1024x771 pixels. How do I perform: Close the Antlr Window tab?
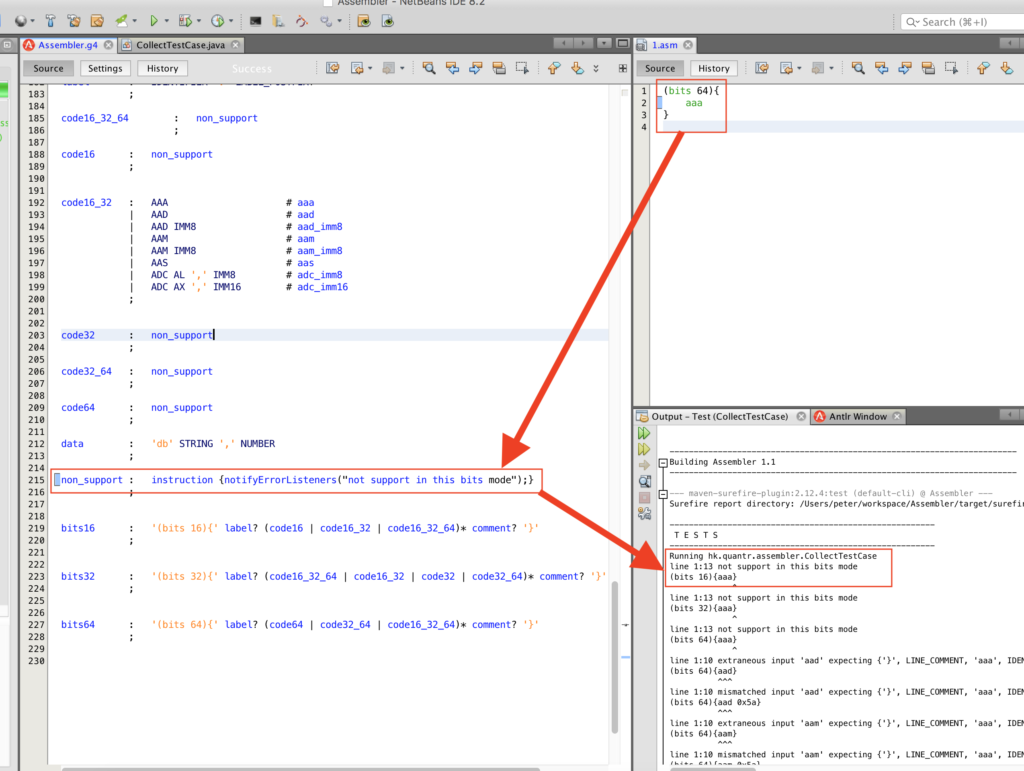tap(897, 417)
